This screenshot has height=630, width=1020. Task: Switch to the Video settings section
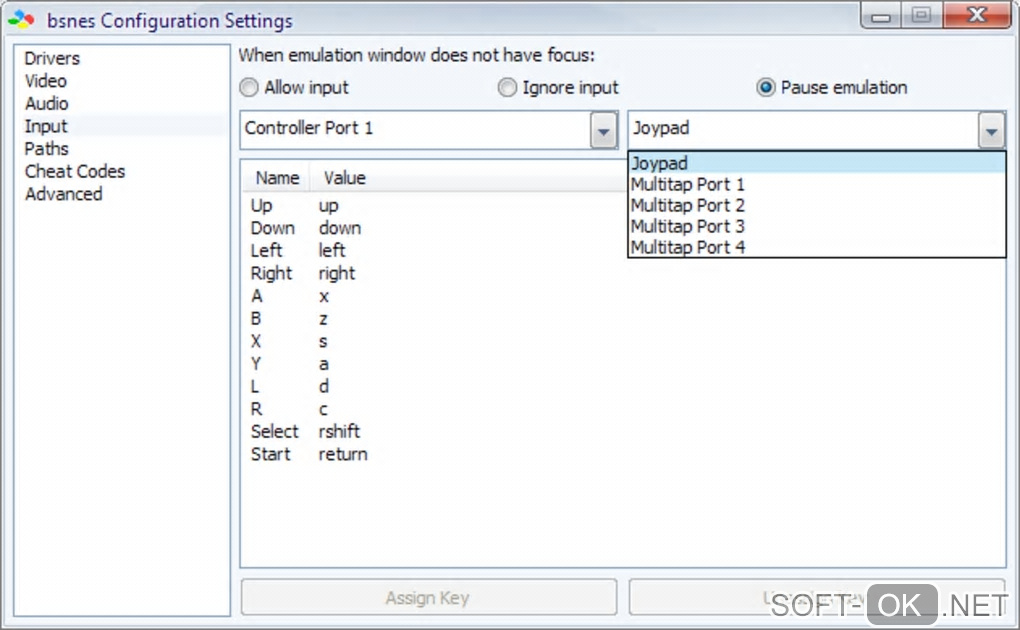[46, 81]
